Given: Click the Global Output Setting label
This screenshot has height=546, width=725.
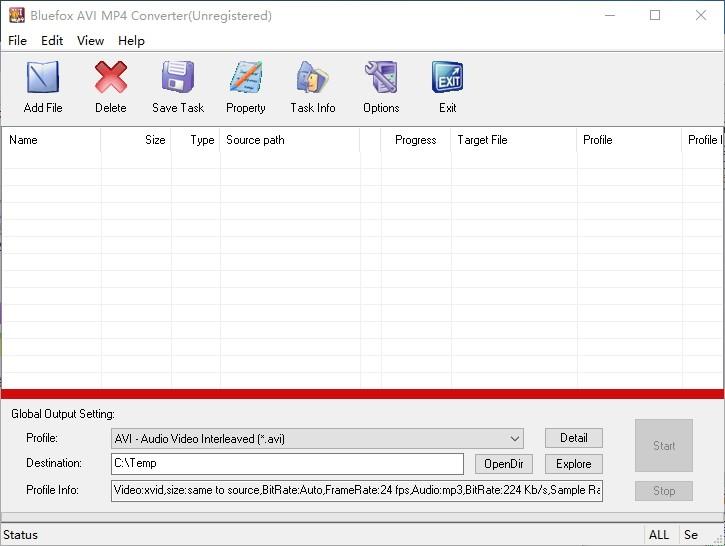Looking at the screenshot, I should click(63, 414).
